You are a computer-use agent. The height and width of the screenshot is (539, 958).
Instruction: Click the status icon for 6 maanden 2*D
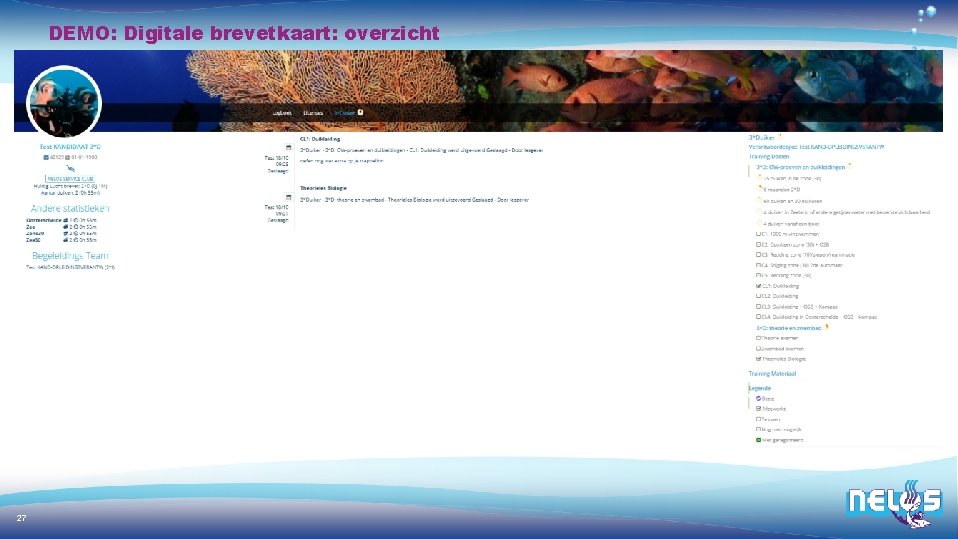(760, 189)
